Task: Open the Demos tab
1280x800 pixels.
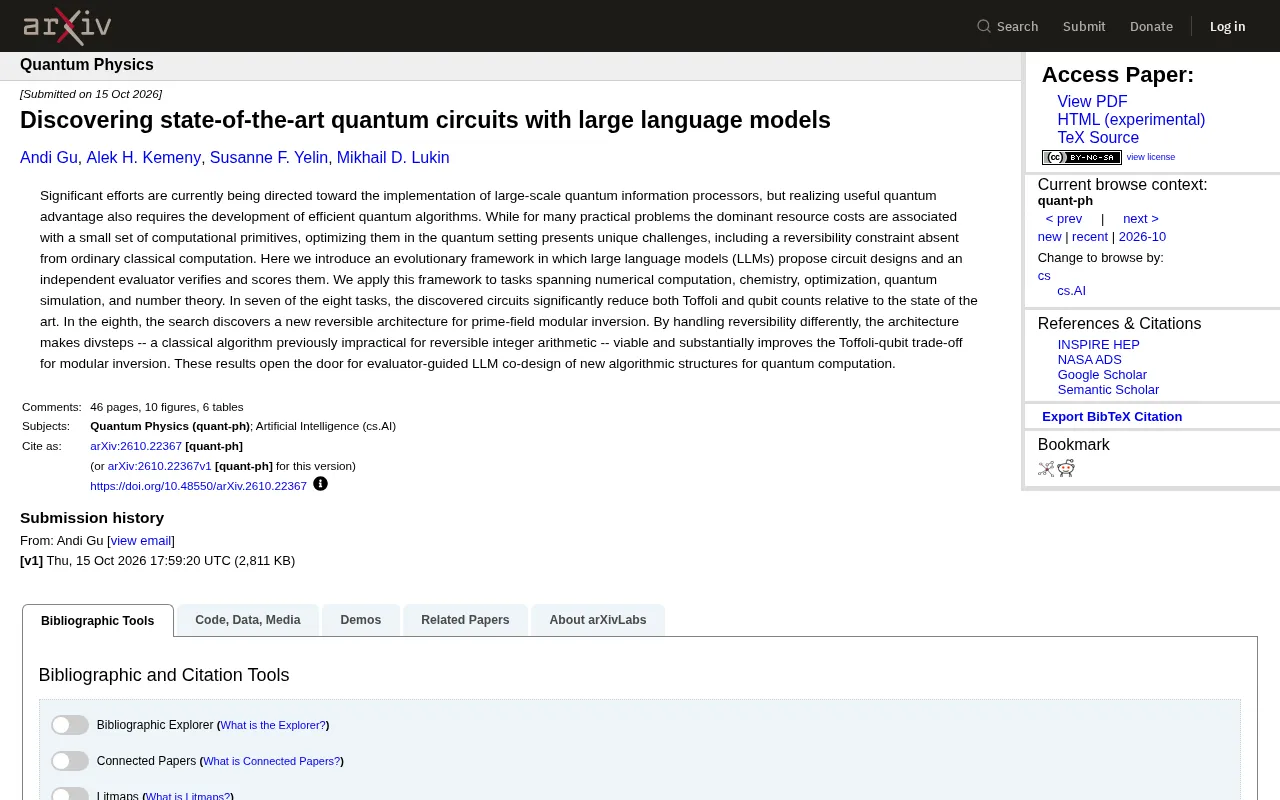Action: tap(361, 620)
